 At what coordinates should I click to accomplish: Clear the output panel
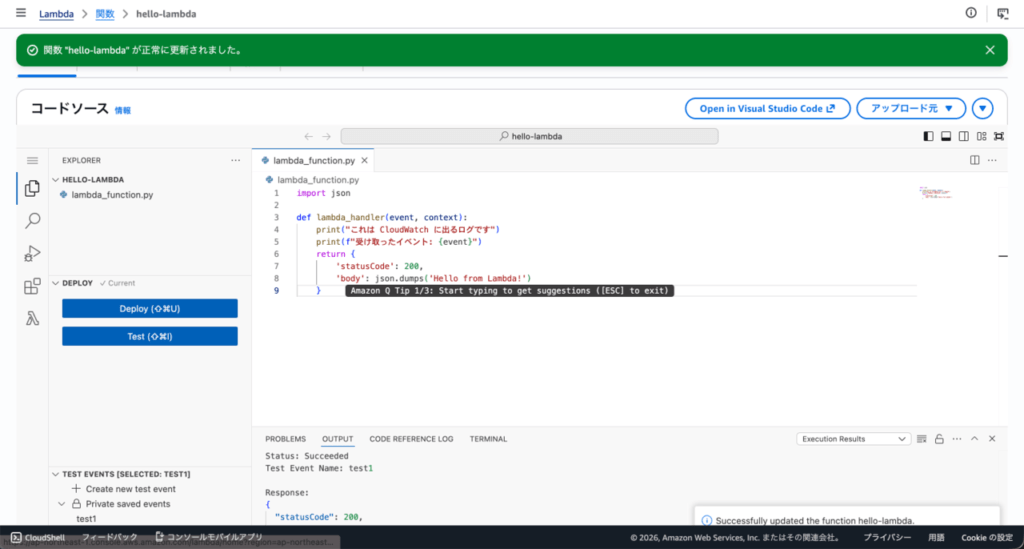[x=921, y=439]
